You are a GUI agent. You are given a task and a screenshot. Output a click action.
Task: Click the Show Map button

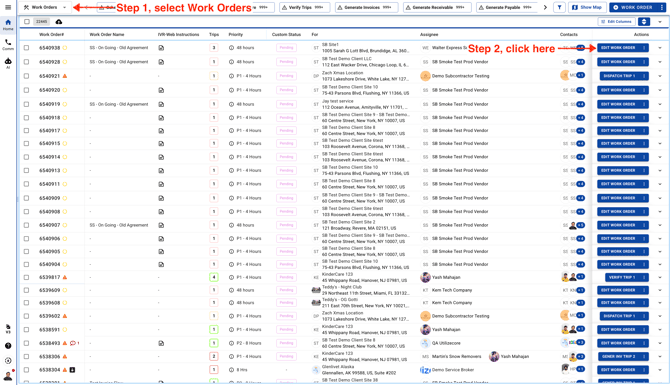tap(587, 7)
